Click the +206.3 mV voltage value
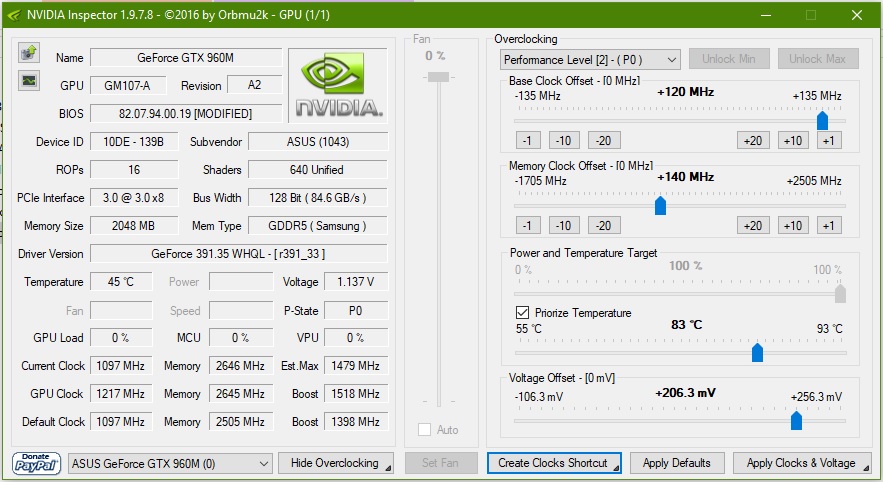Viewport: 883px width, 485px height. click(685, 393)
